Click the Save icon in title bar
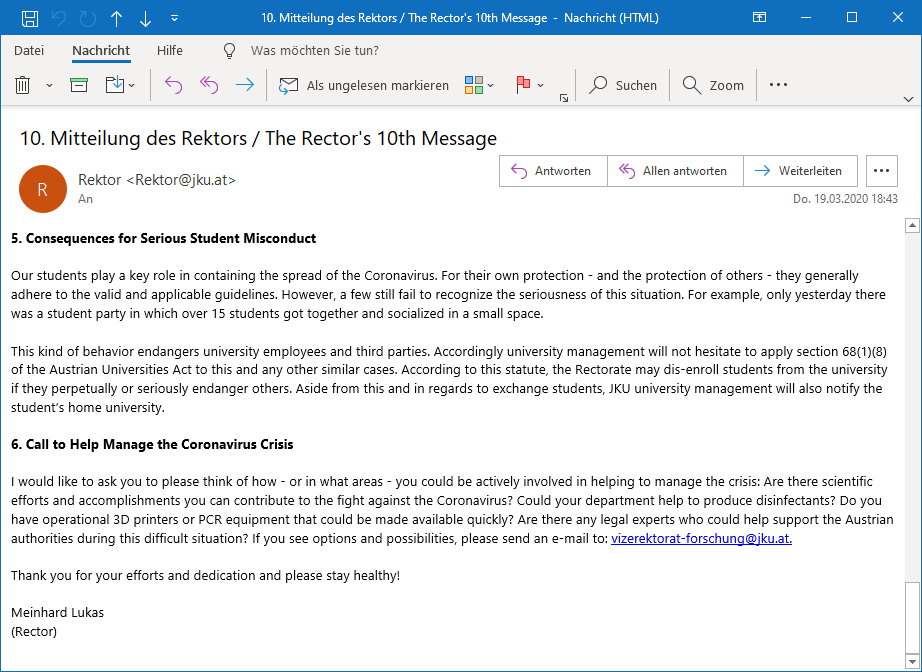 (x=30, y=18)
